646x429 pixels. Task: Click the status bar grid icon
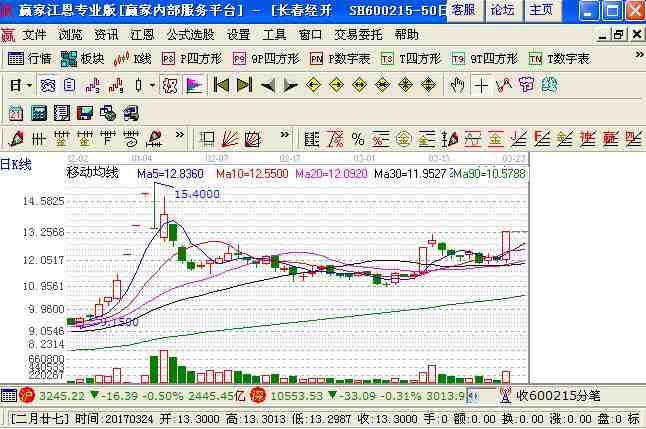coord(8,396)
